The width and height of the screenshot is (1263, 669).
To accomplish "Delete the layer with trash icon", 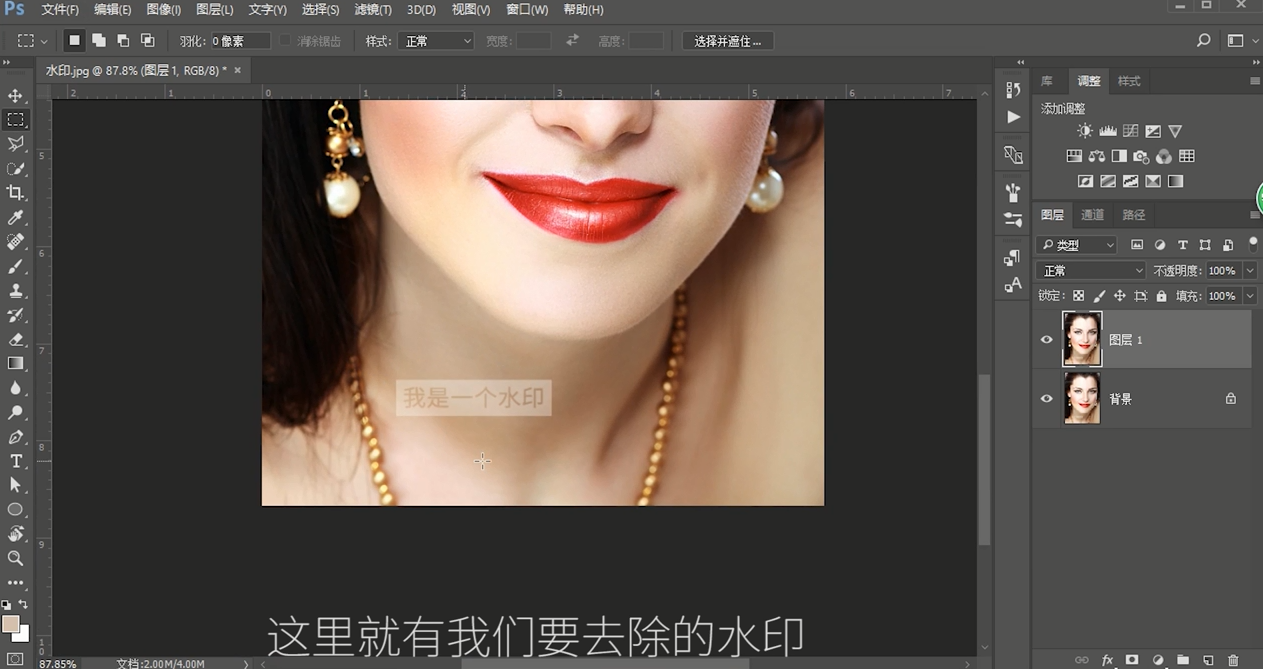I will 1233,661.
